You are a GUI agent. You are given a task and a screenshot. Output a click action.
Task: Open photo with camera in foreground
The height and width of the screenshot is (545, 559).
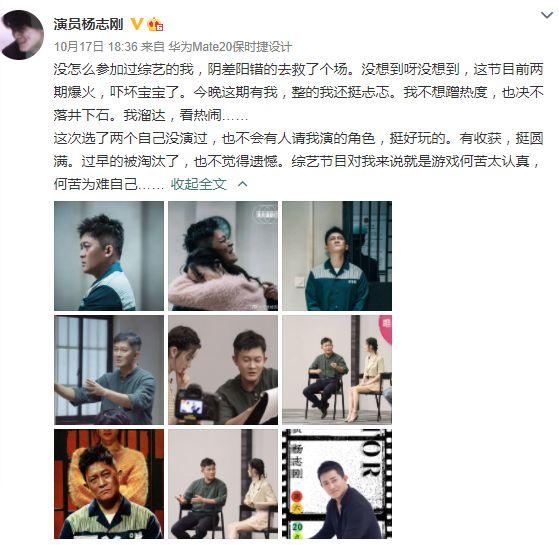223,370
